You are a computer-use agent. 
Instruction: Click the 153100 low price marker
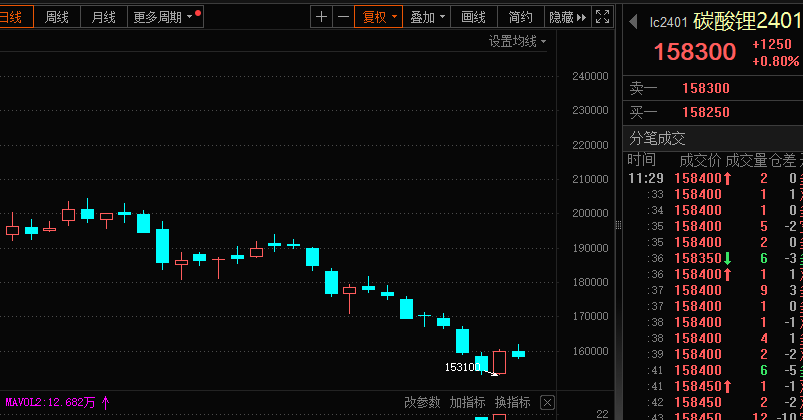(464, 367)
